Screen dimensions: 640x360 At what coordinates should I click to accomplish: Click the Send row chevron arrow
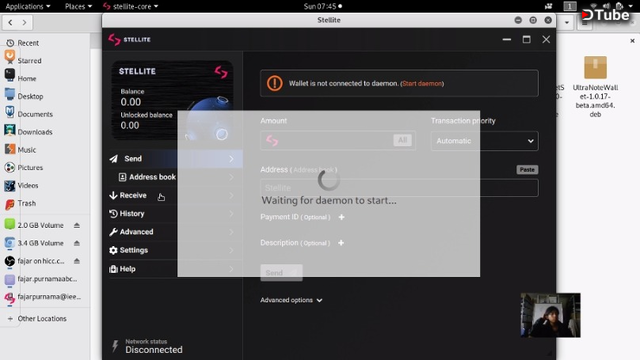click(231, 159)
